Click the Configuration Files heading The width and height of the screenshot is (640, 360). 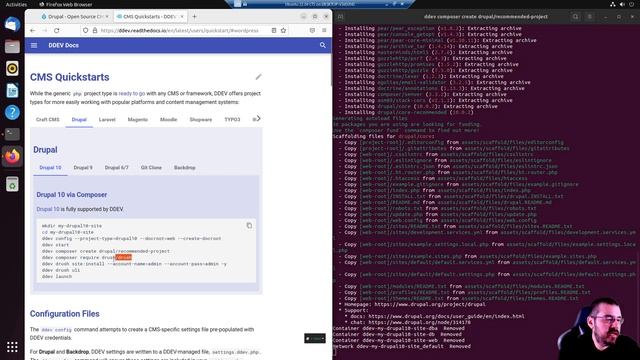(64, 314)
